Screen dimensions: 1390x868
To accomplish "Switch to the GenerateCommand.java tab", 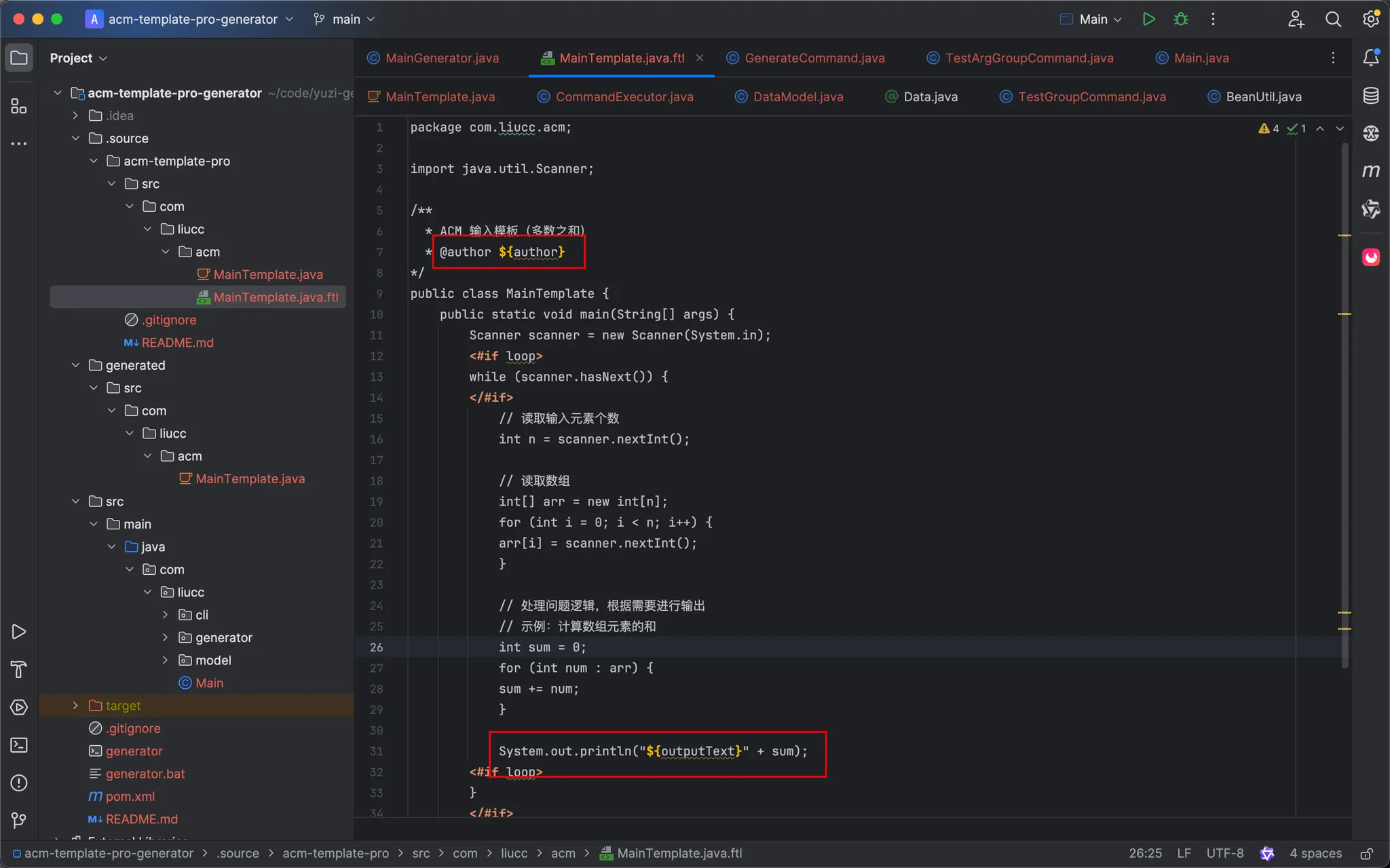I will (814, 58).
